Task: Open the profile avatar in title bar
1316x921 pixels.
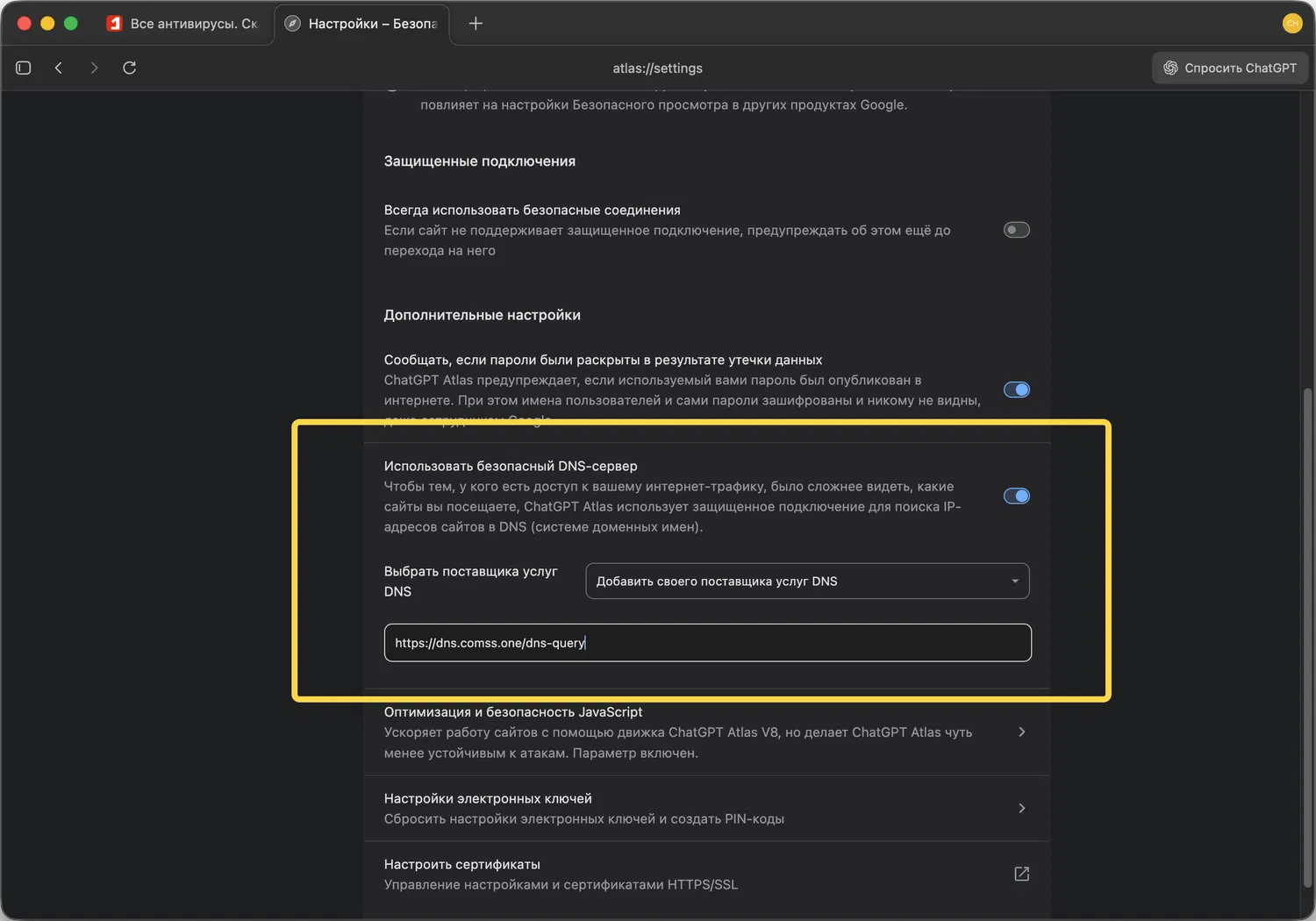Action: coord(1292,24)
